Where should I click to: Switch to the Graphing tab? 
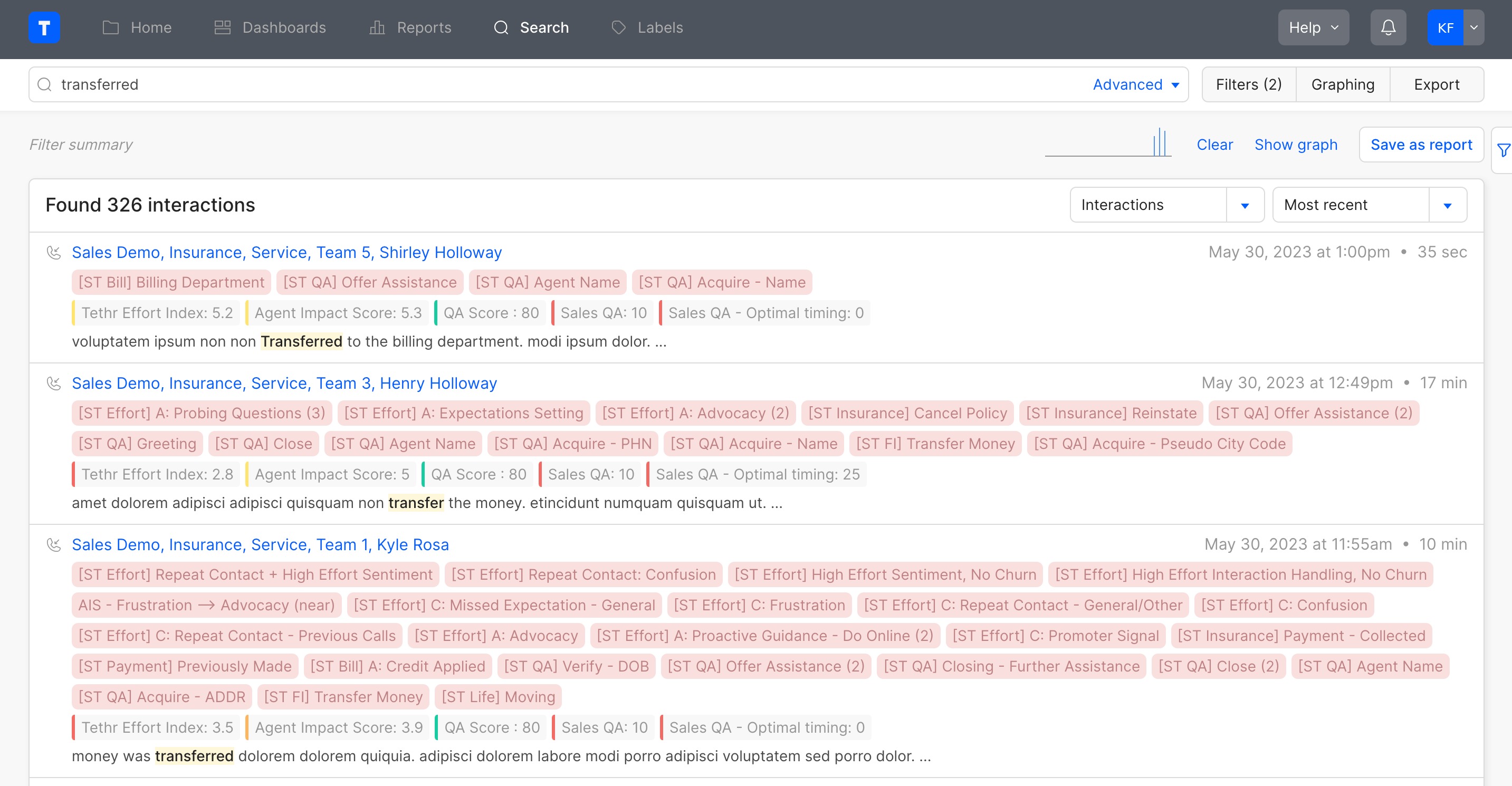[1342, 84]
